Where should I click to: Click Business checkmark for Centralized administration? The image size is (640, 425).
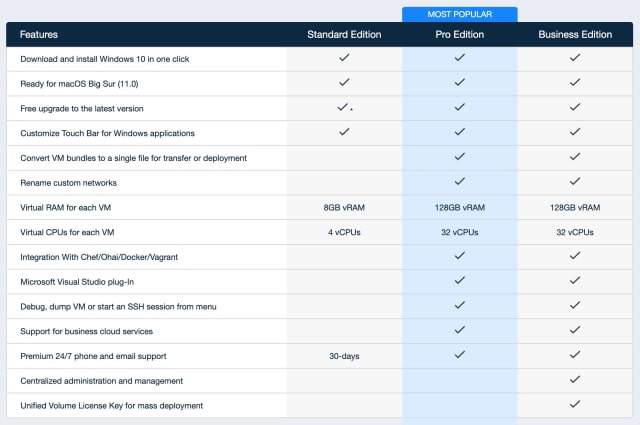(x=575, y=380)
